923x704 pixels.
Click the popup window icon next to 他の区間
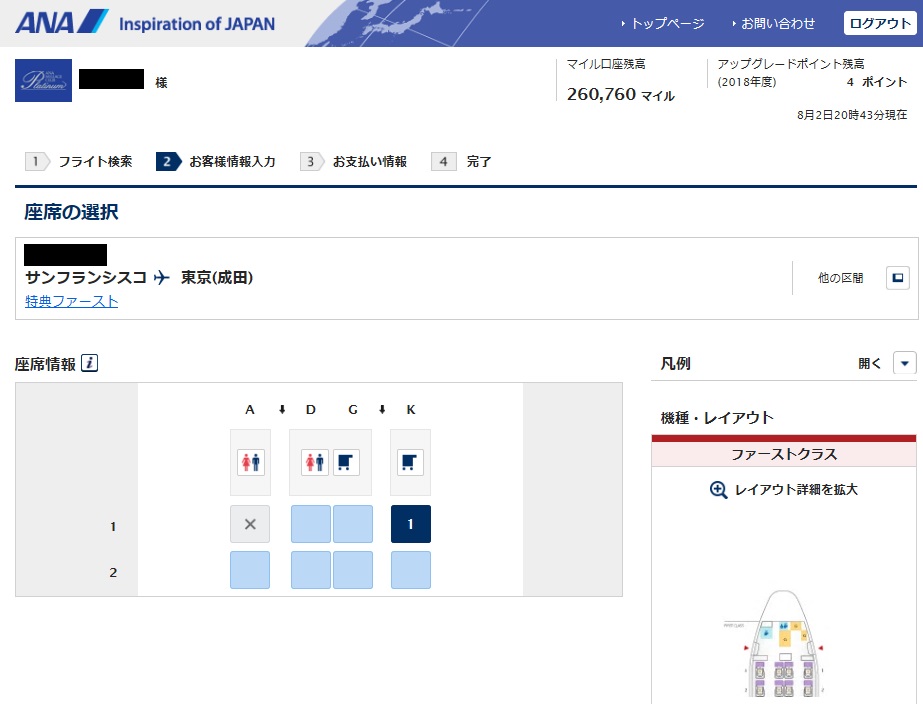point(899,278)
